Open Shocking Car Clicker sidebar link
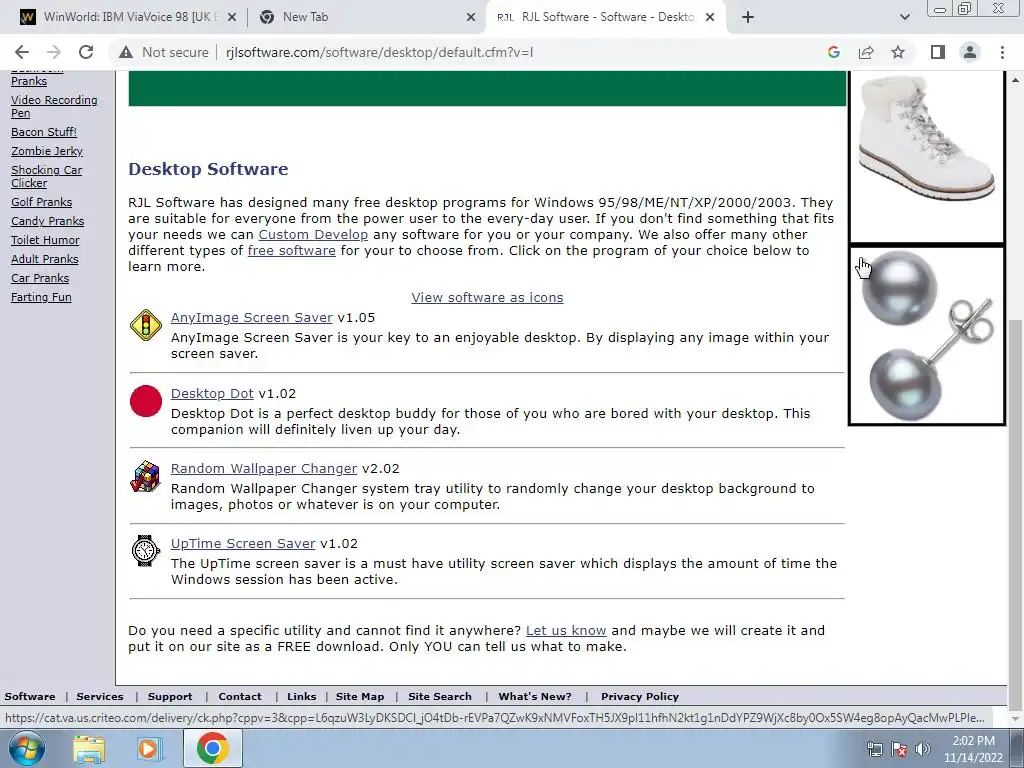1024x768 pixels. click(x=46, y=176)
